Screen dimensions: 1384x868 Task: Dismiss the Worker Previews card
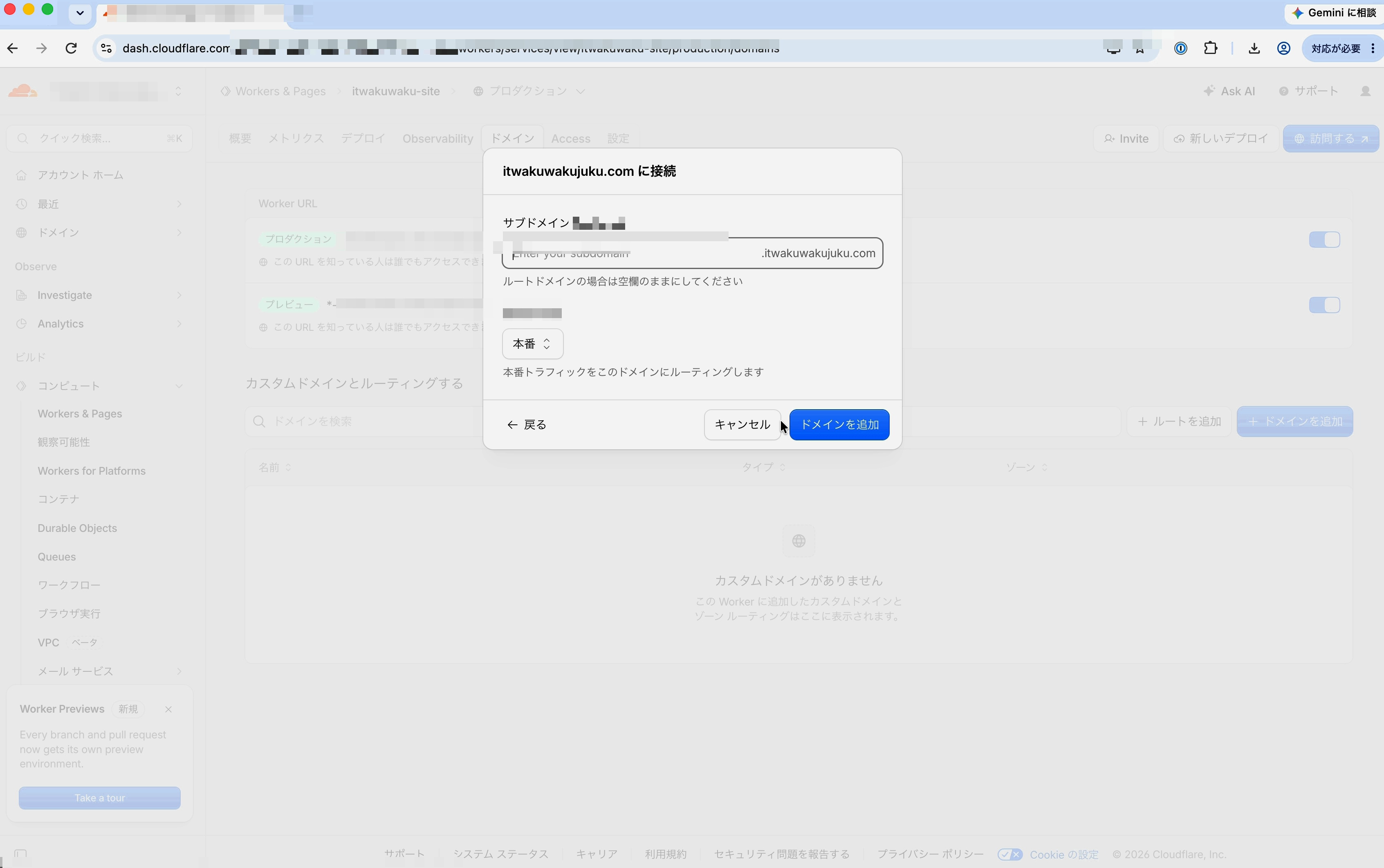tap(168, 709)
